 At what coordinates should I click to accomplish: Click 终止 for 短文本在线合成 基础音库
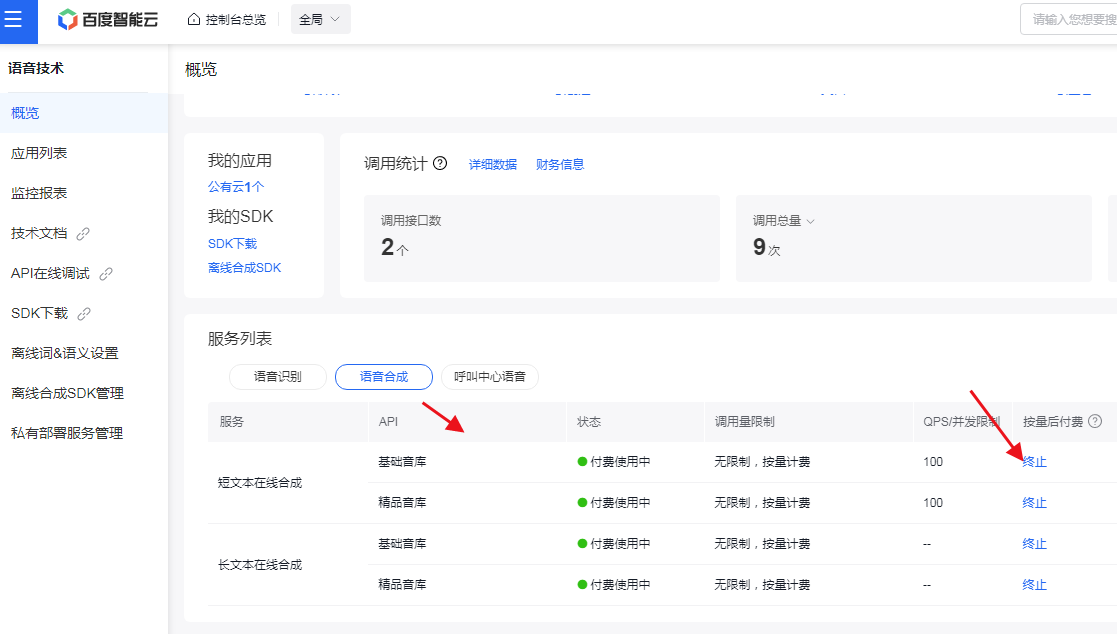1034,462
